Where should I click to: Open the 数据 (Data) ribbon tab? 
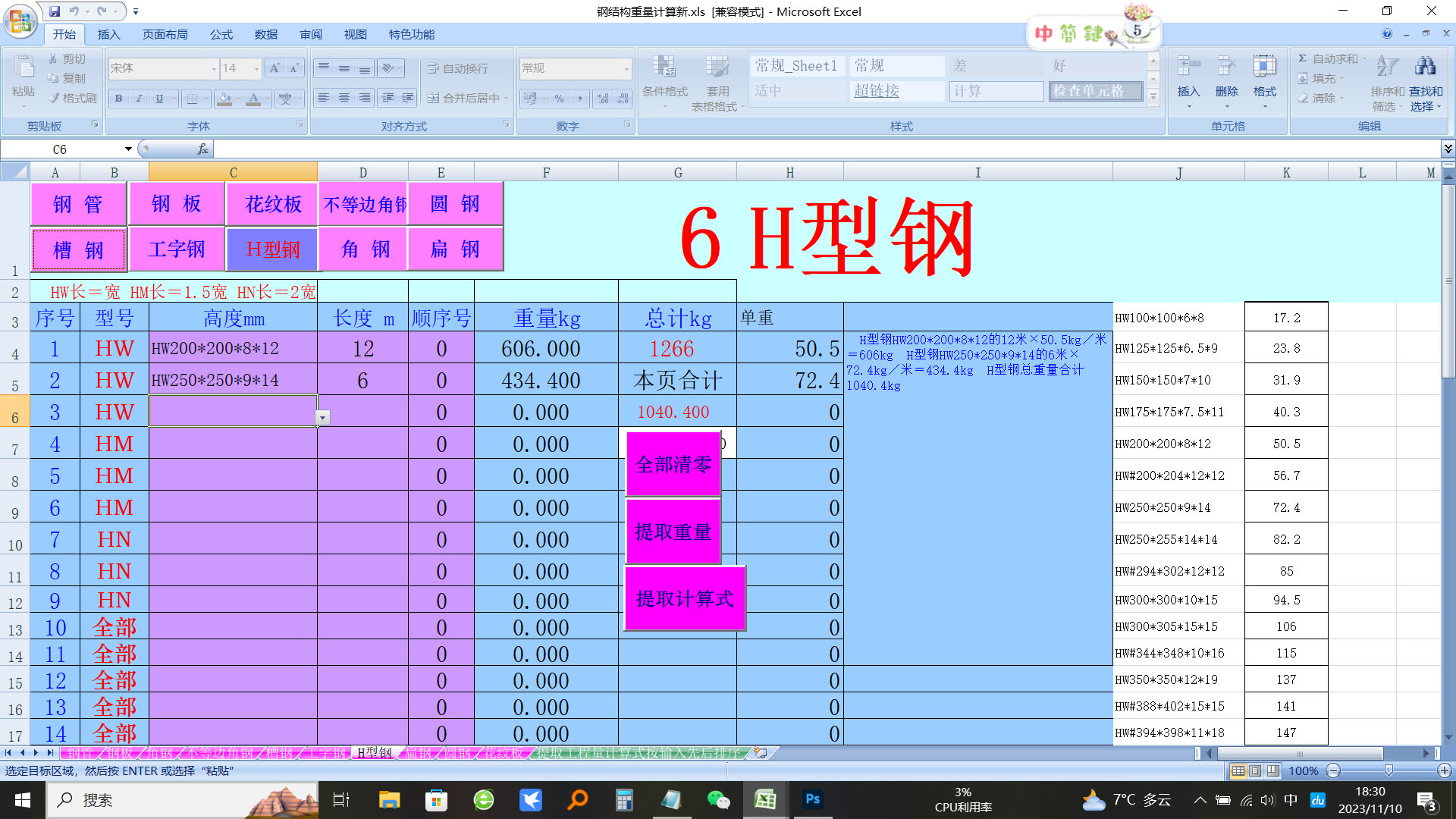266,34
